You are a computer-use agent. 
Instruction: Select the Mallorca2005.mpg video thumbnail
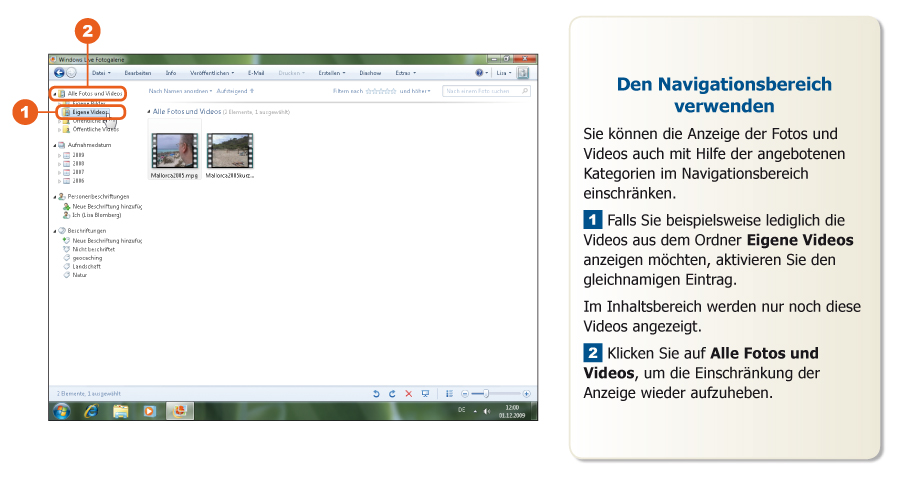pos(174,150)
